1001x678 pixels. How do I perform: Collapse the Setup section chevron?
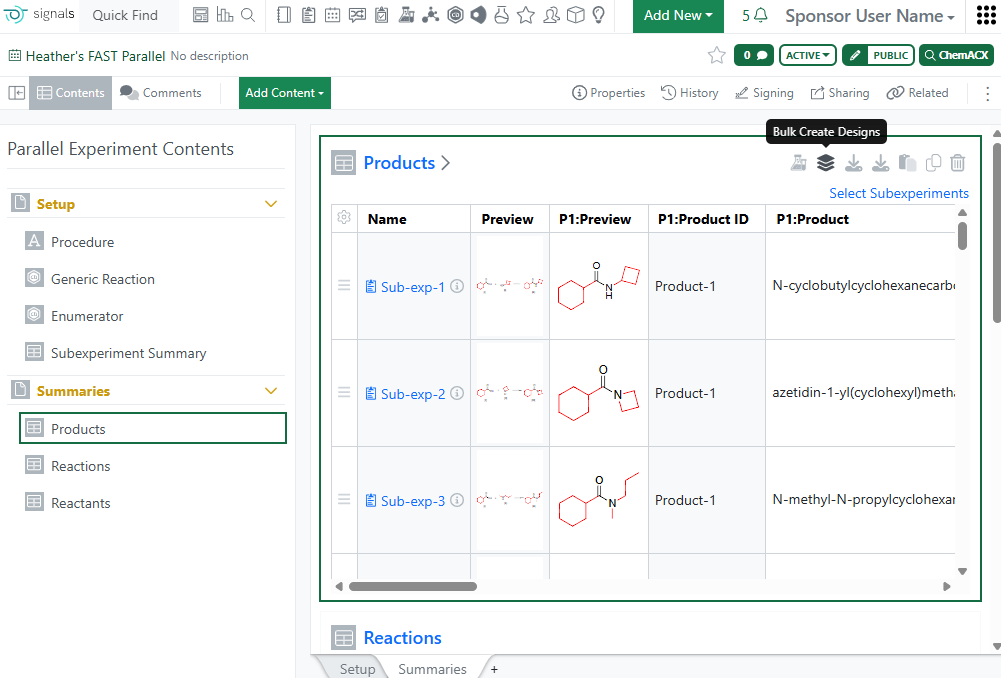tap(270, 204)
